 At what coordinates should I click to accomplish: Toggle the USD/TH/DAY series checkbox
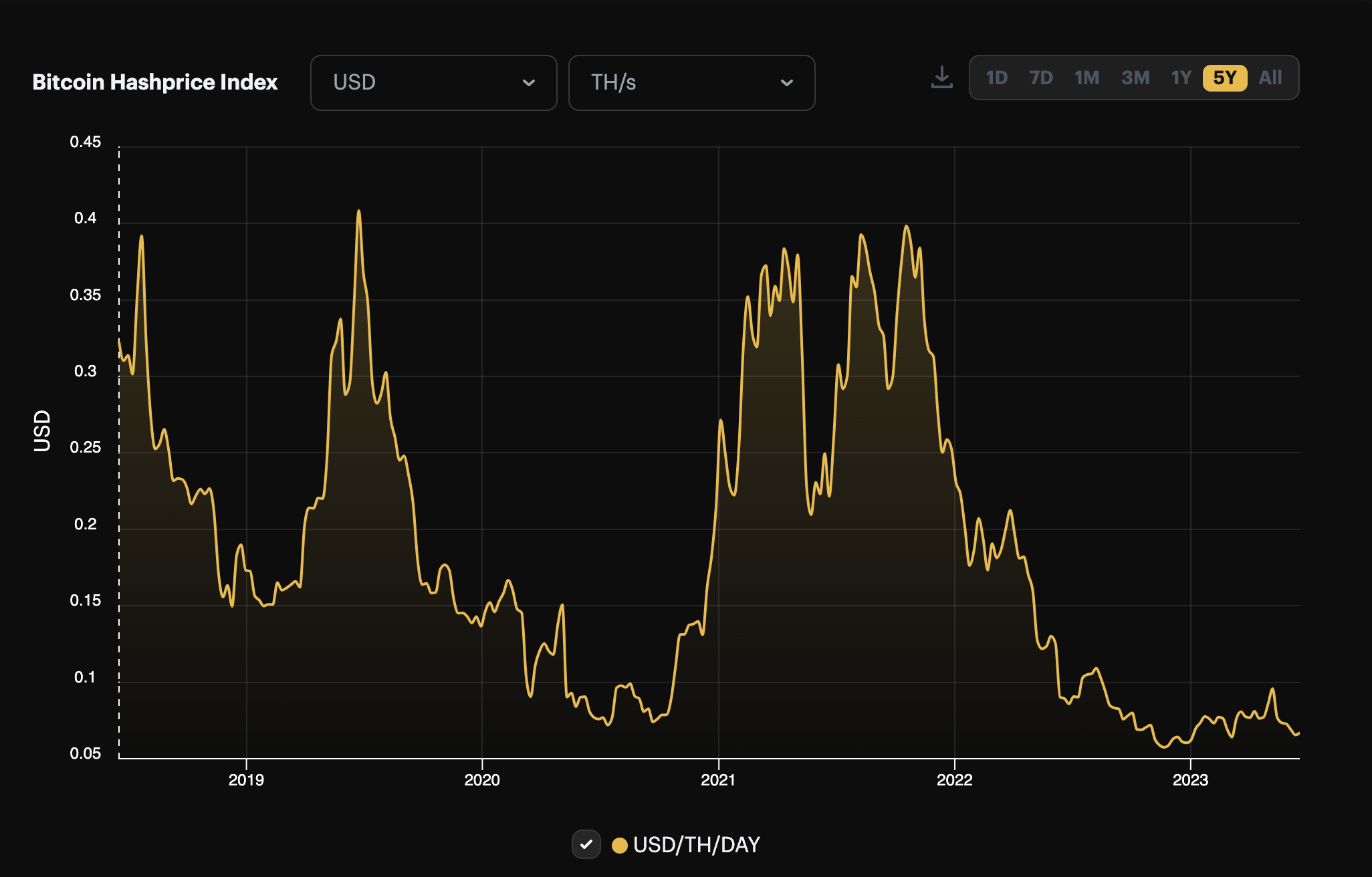click(586, 844)
